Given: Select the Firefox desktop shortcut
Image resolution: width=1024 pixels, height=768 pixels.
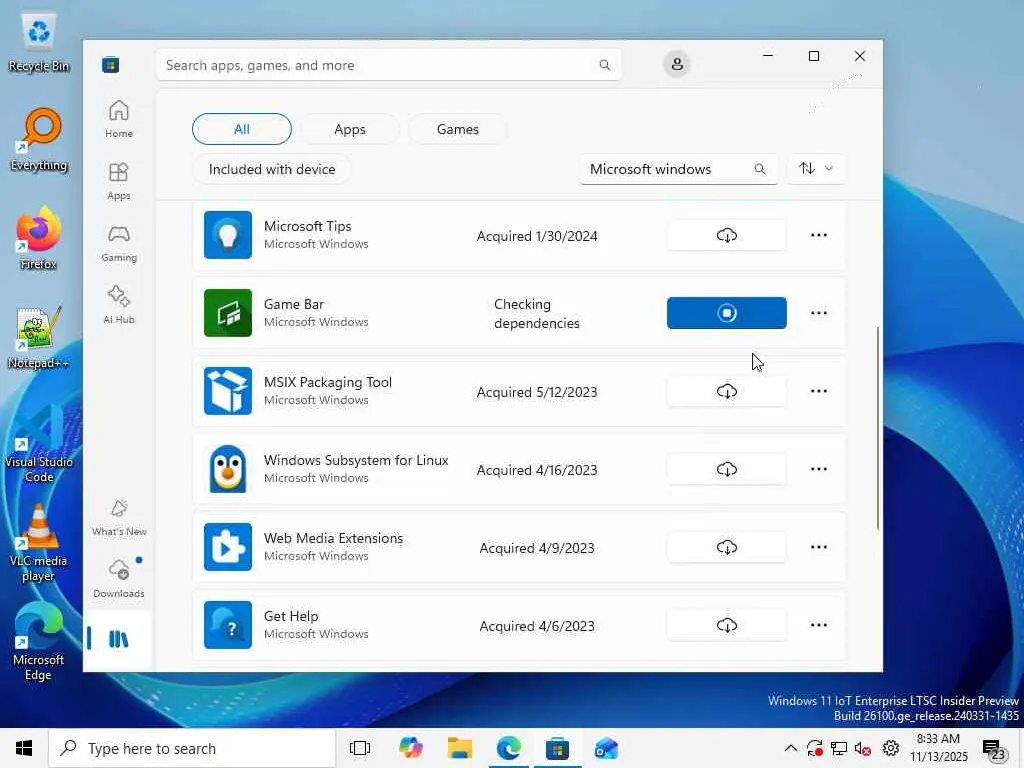Looking at the screenshot, I should (x=39, y=238).
